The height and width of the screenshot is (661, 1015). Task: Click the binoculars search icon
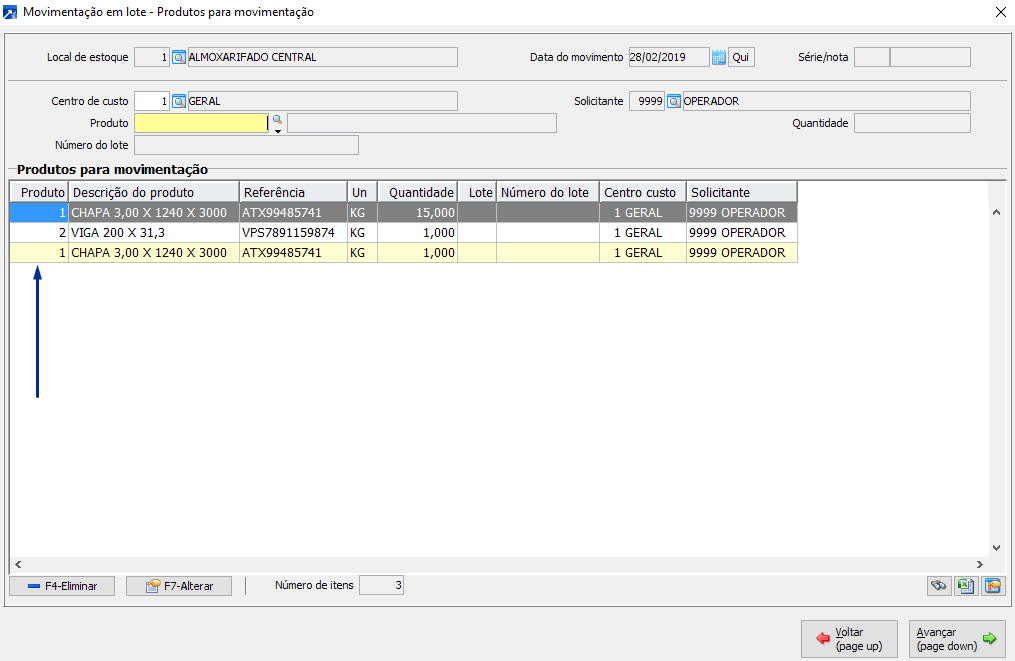tap(938, 586)
